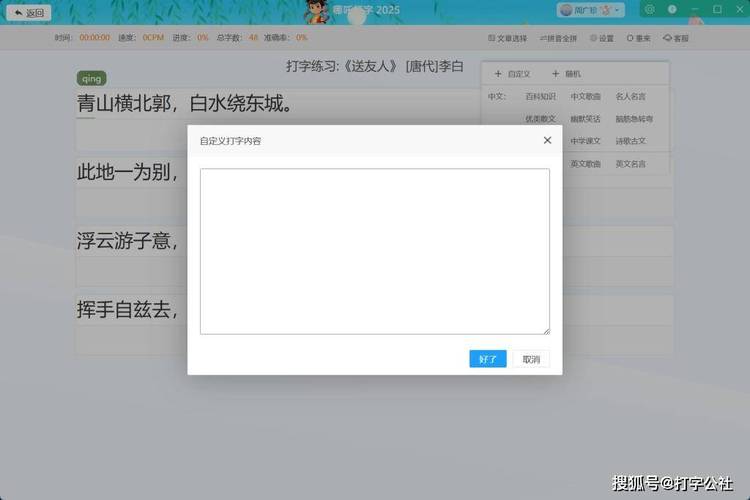
Task: Select the 优美散文 category
Action: click(x=540, y=119)
